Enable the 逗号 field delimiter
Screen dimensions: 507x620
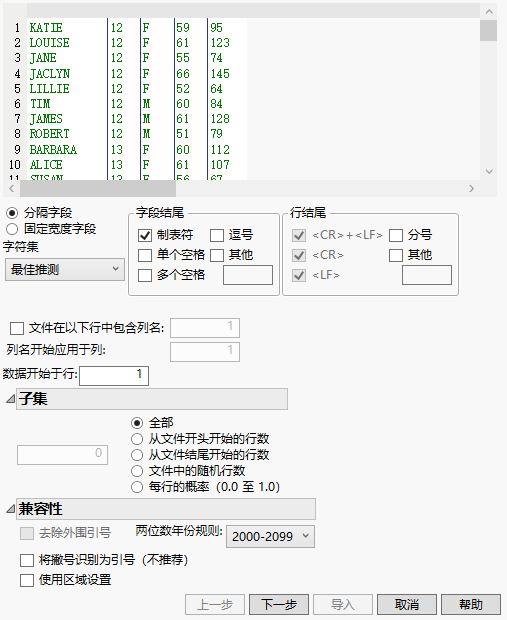point(217,235)
